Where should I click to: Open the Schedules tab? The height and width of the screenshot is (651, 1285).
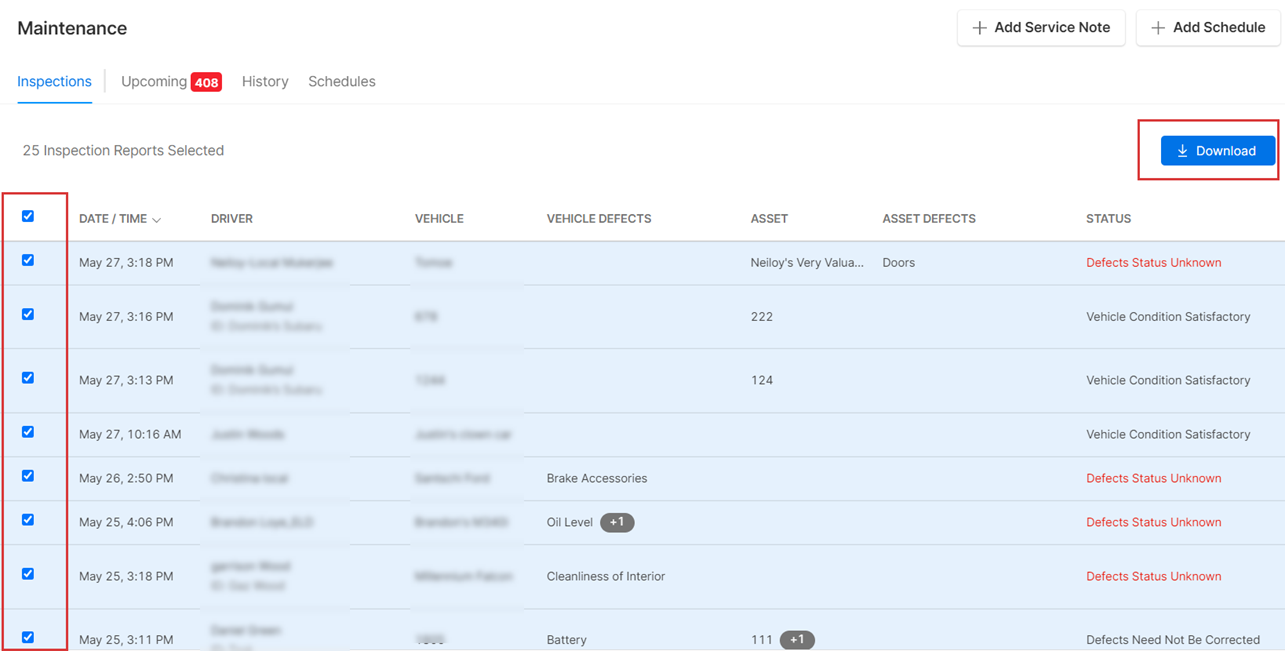point(341,82)
